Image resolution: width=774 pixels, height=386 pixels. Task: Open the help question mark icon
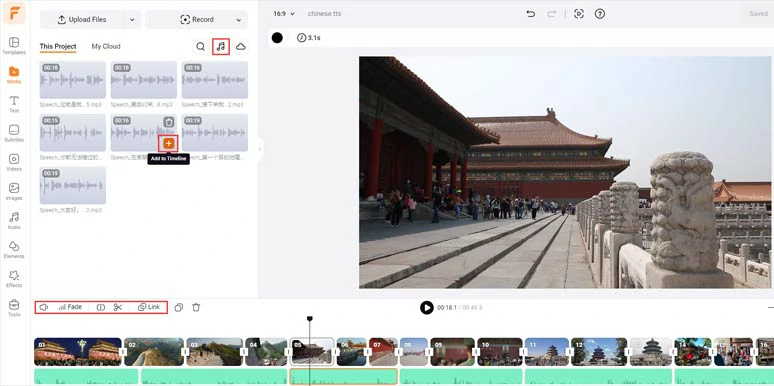click(600, 14)
